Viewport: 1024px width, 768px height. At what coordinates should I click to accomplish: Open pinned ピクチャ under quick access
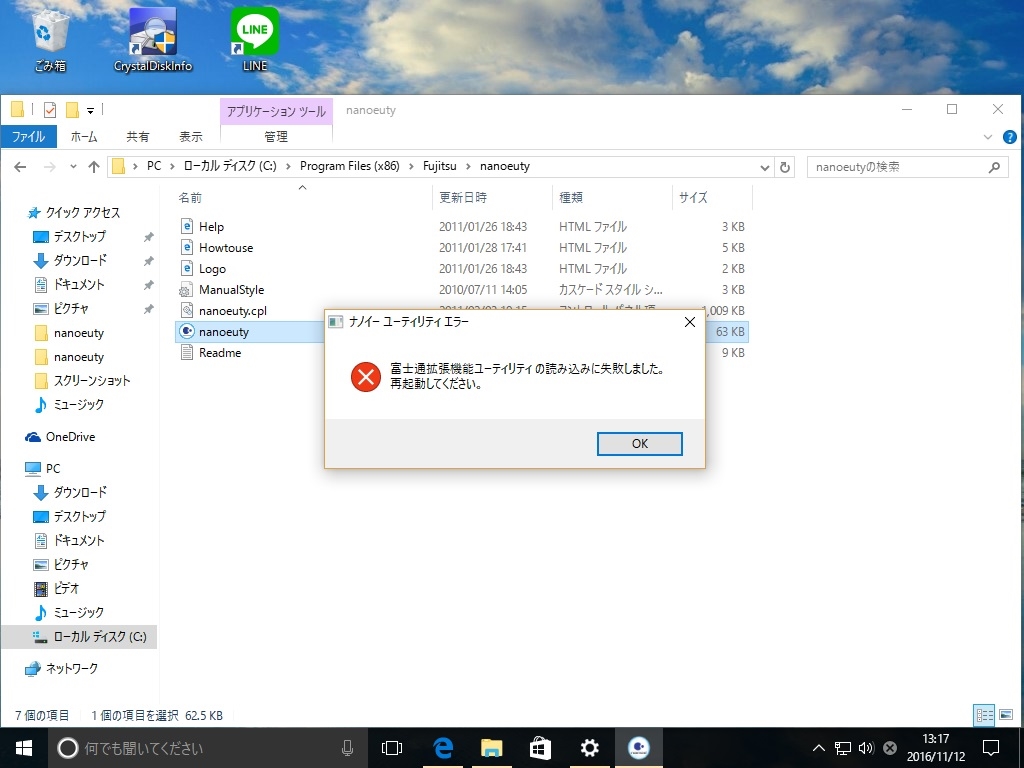coord(71,308)
